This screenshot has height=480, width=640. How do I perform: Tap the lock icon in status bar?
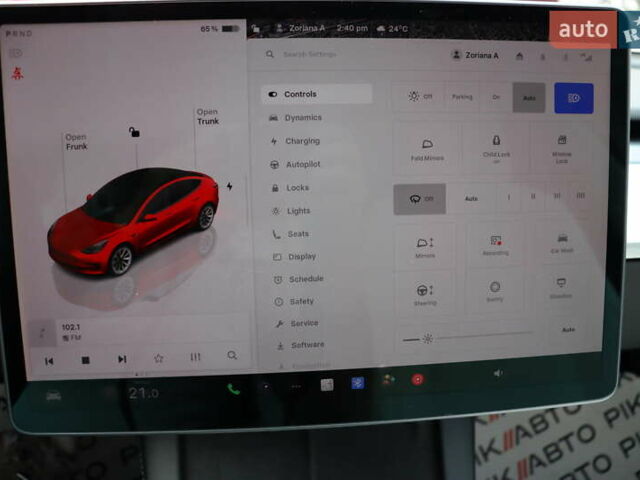(x=256, y=28)
